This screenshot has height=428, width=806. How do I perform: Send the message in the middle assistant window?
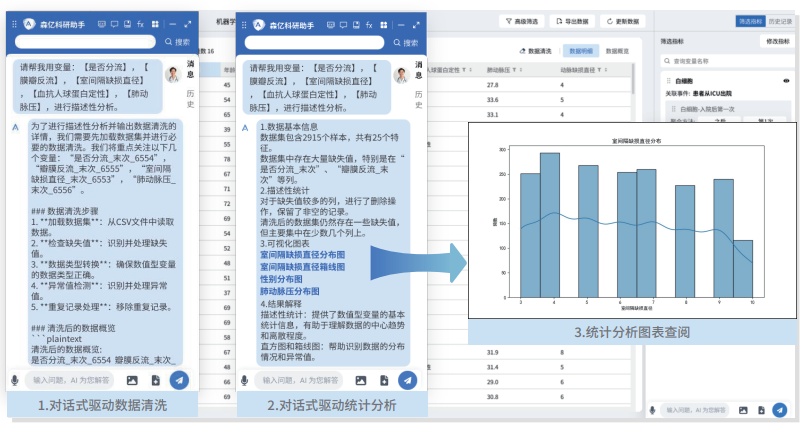(x=407, y=380)
